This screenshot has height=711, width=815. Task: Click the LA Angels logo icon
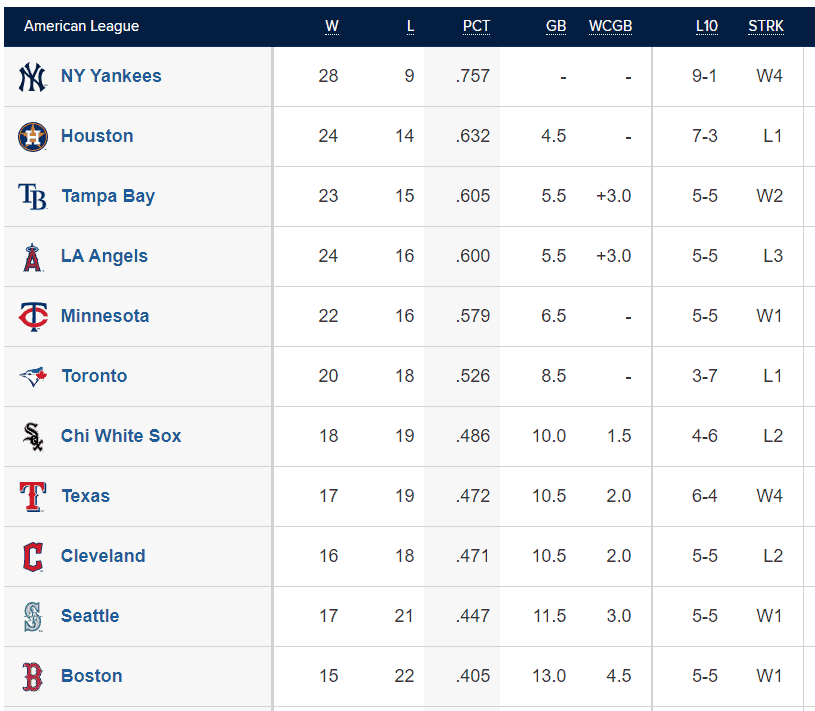coord(32,257)
